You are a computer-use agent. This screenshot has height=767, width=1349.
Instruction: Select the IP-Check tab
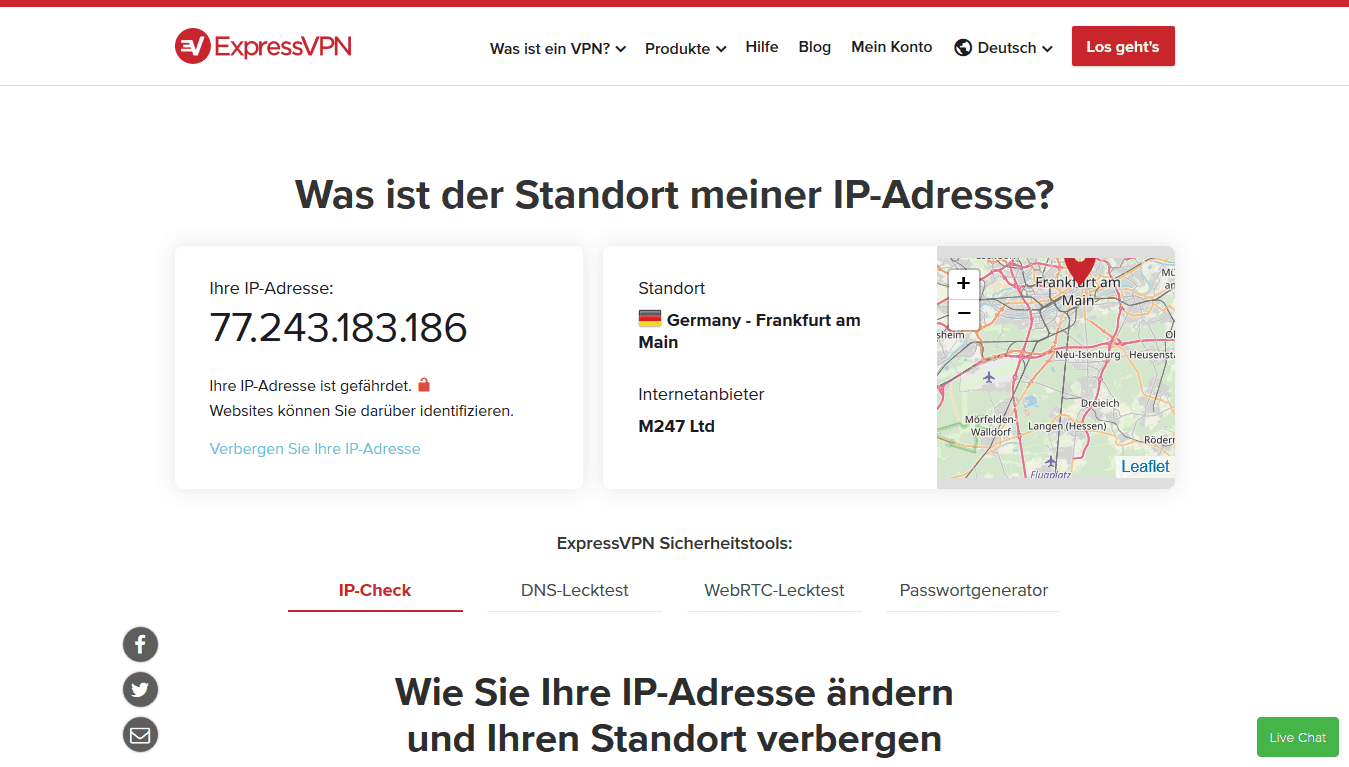pyautogui.click(x=375, y=590)
